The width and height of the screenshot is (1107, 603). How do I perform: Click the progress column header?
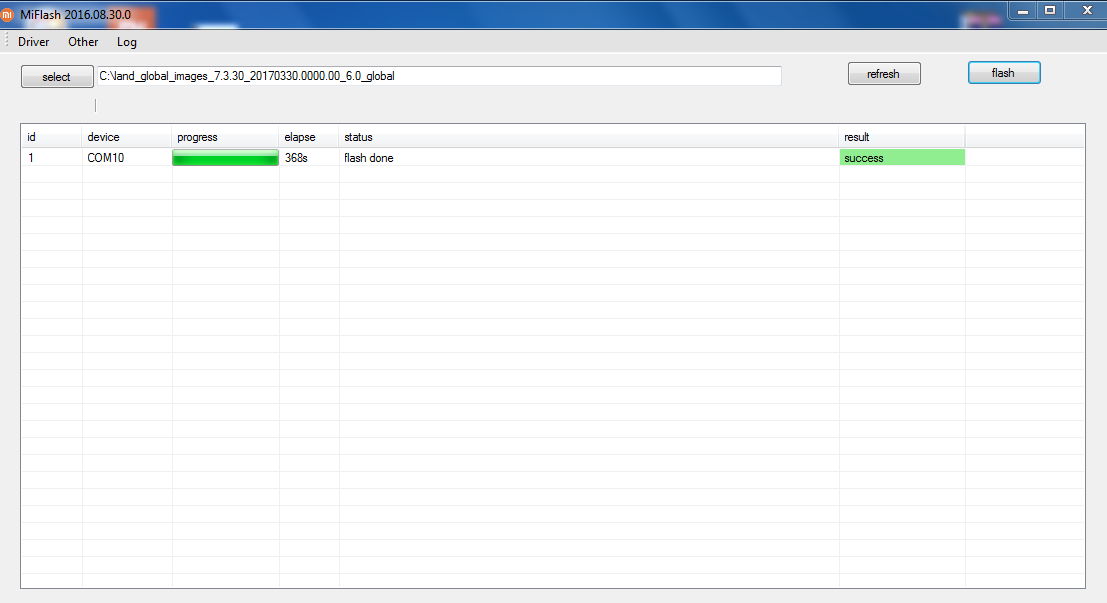click(x=225, y=137)
